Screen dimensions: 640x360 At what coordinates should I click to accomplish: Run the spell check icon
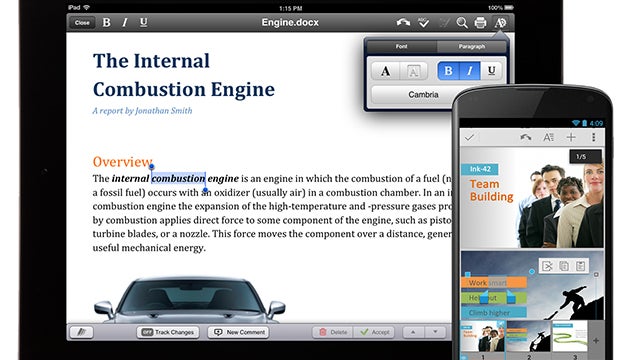click(424, 22)
